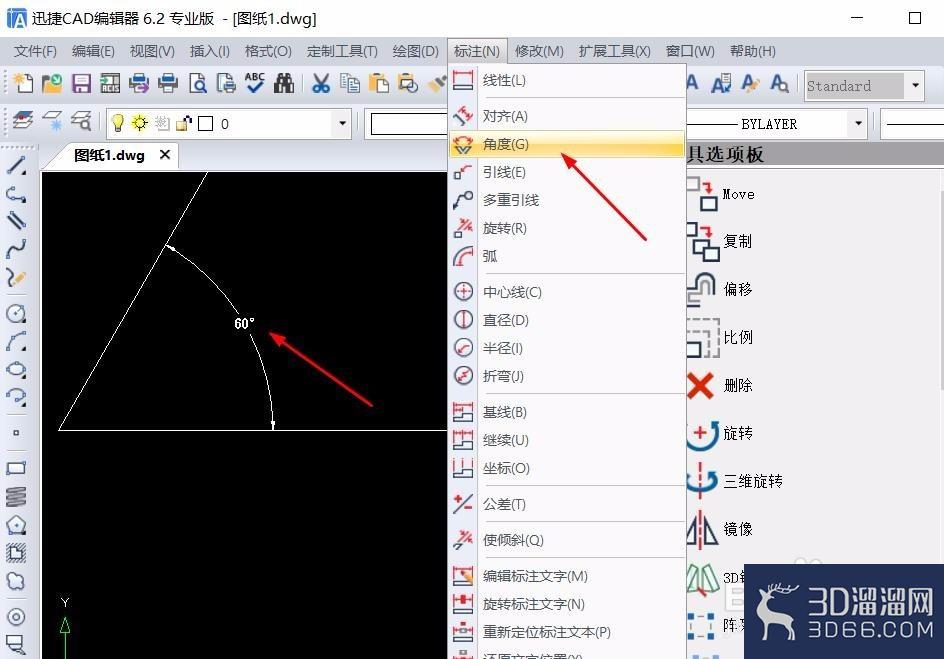Open the BYLAYER linetype dropdown
This screenshot has width=944, height=659.
[x=858, y=124]
